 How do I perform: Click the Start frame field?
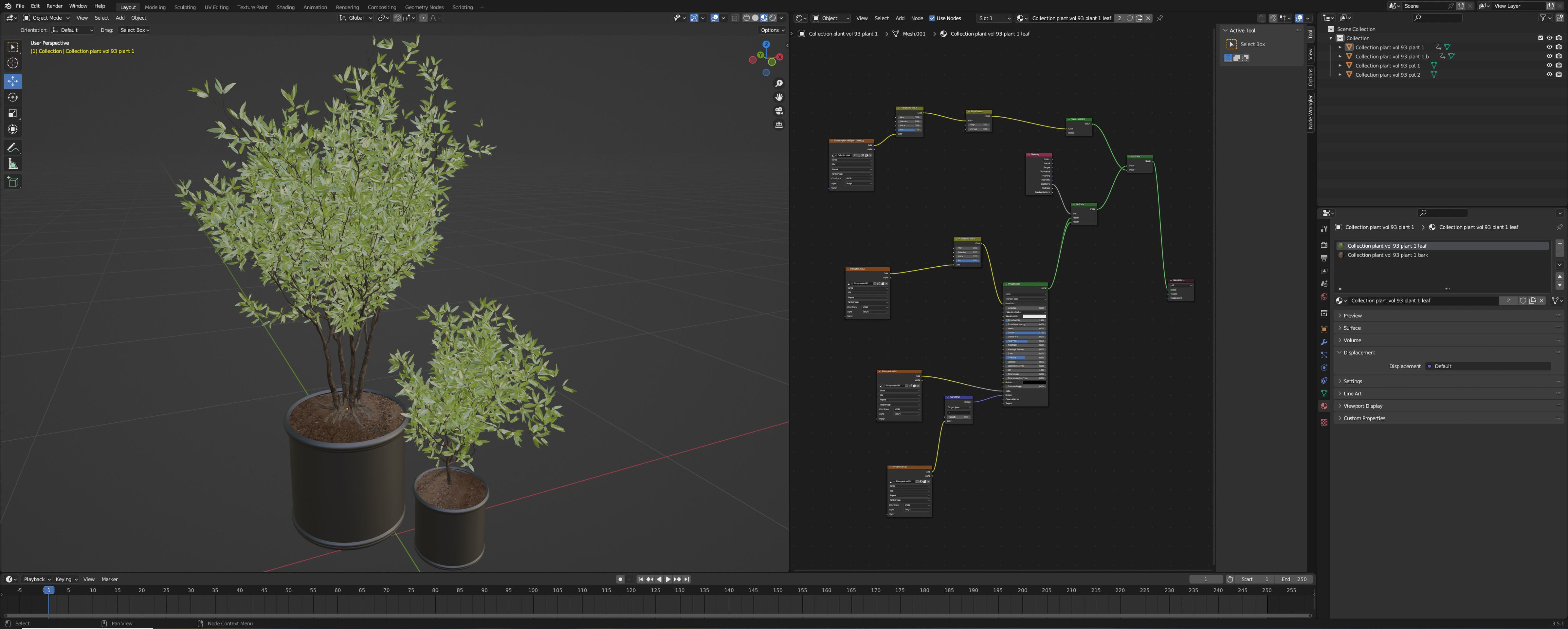click(x=1254, y=580)
